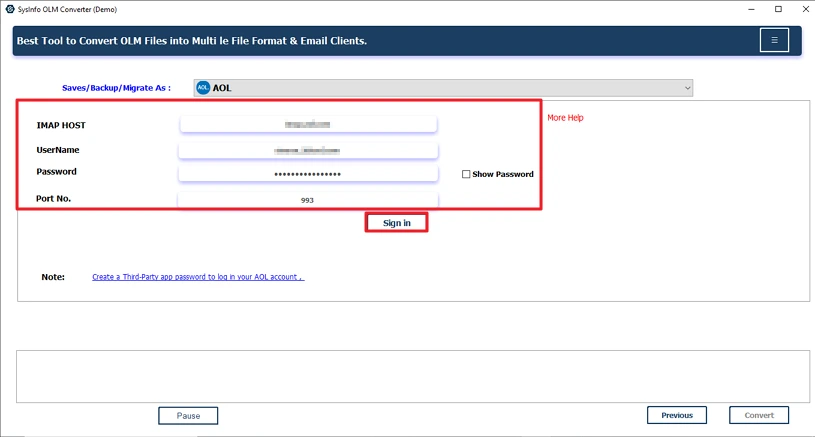The height and width of the screenshot is (437, 815).
Task: Minimize the SysInfo OLM Converter window
Action: tap(751, 9)
